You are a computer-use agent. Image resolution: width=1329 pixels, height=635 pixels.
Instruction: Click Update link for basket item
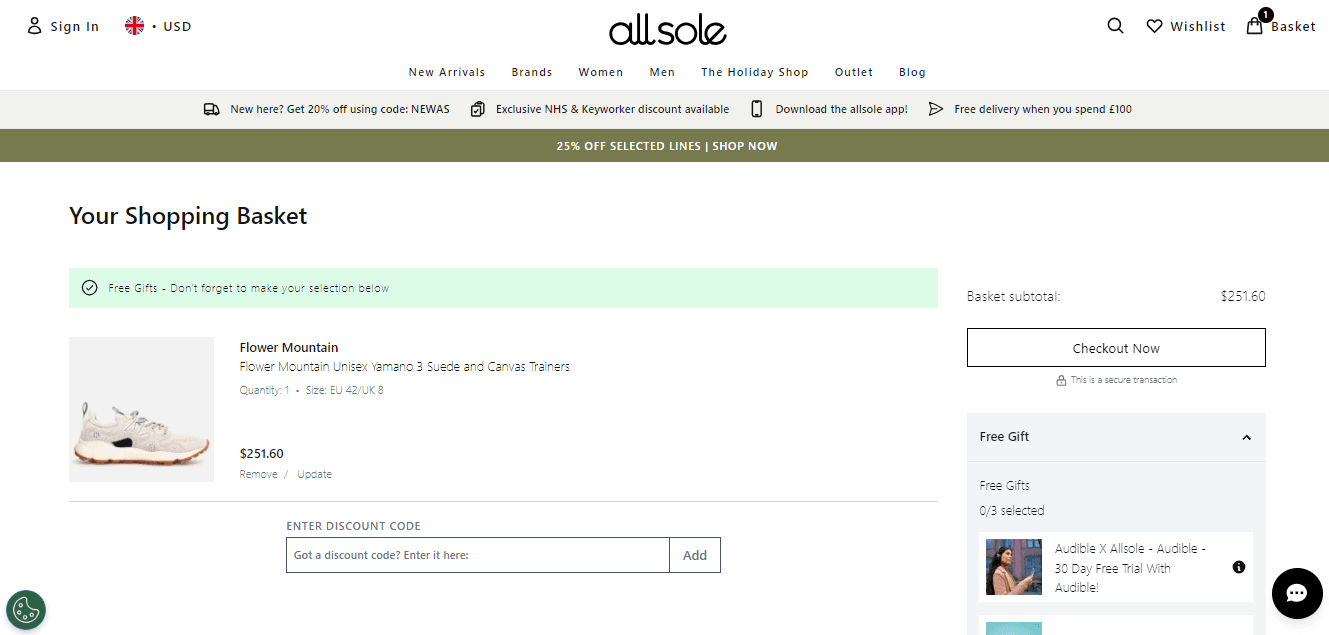coord(314,474)
